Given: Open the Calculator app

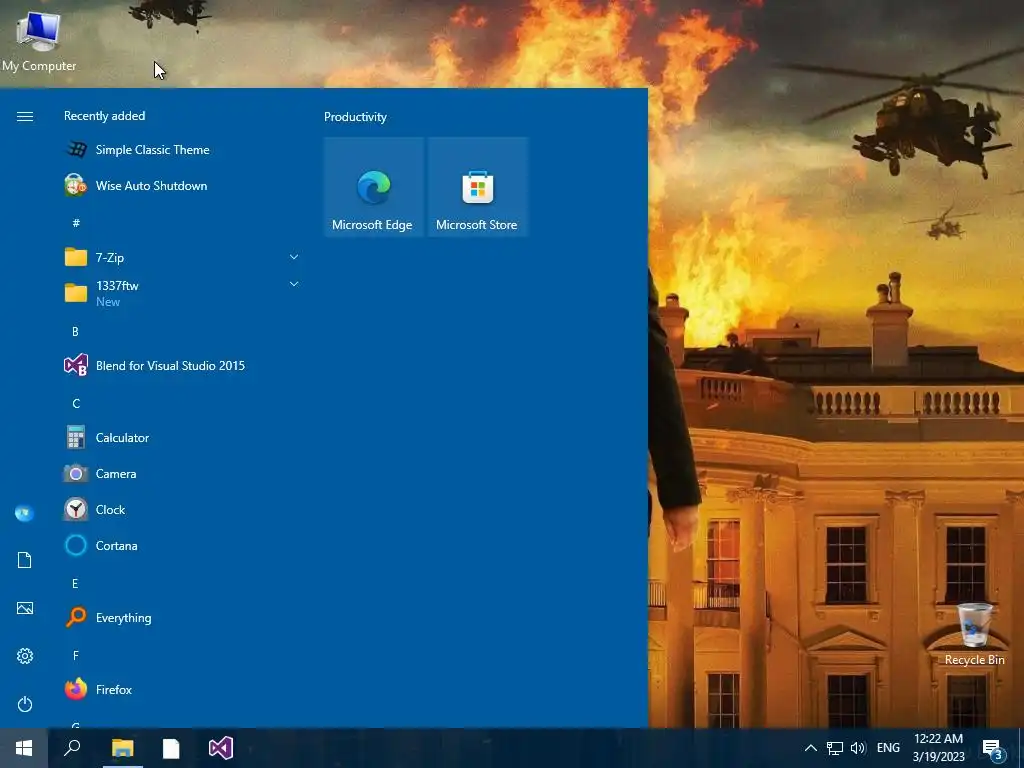Looking at the screenshot, I should coord(183,438).
